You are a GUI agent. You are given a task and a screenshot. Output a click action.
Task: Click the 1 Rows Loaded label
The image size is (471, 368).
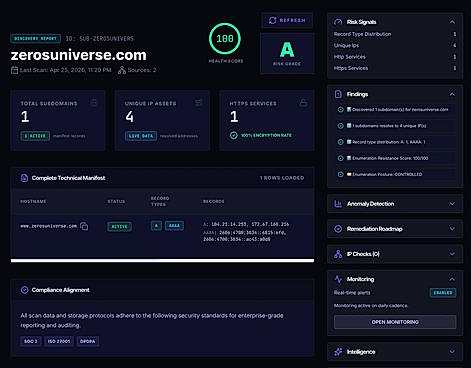(x=282, y=178)
